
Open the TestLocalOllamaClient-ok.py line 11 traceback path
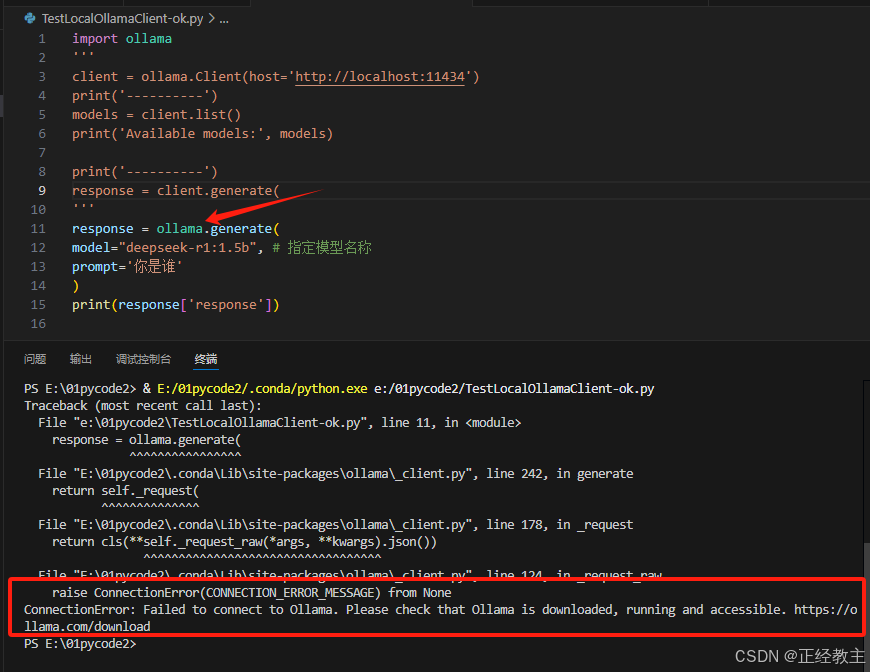tap(280, 423)
